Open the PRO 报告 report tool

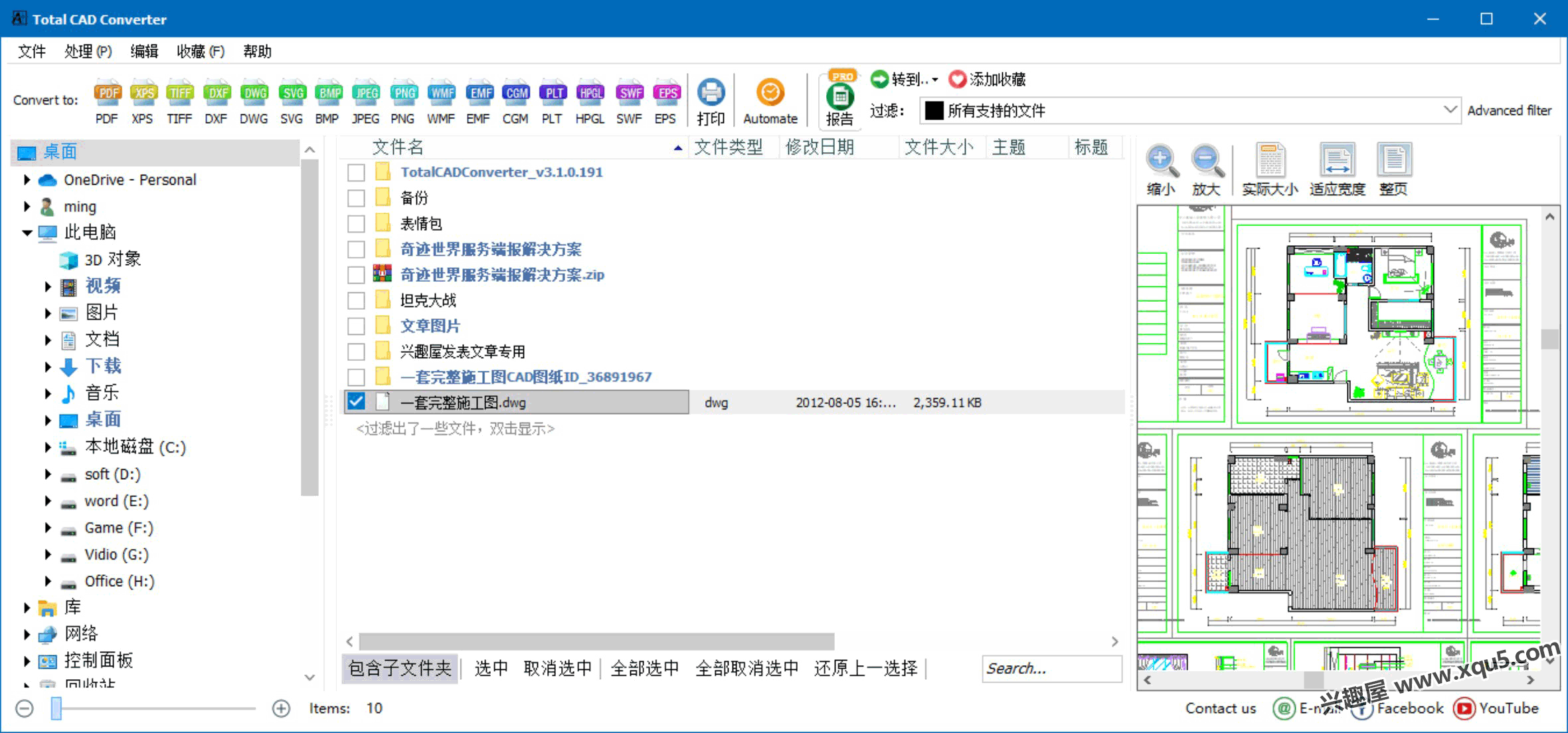(840, 100)
